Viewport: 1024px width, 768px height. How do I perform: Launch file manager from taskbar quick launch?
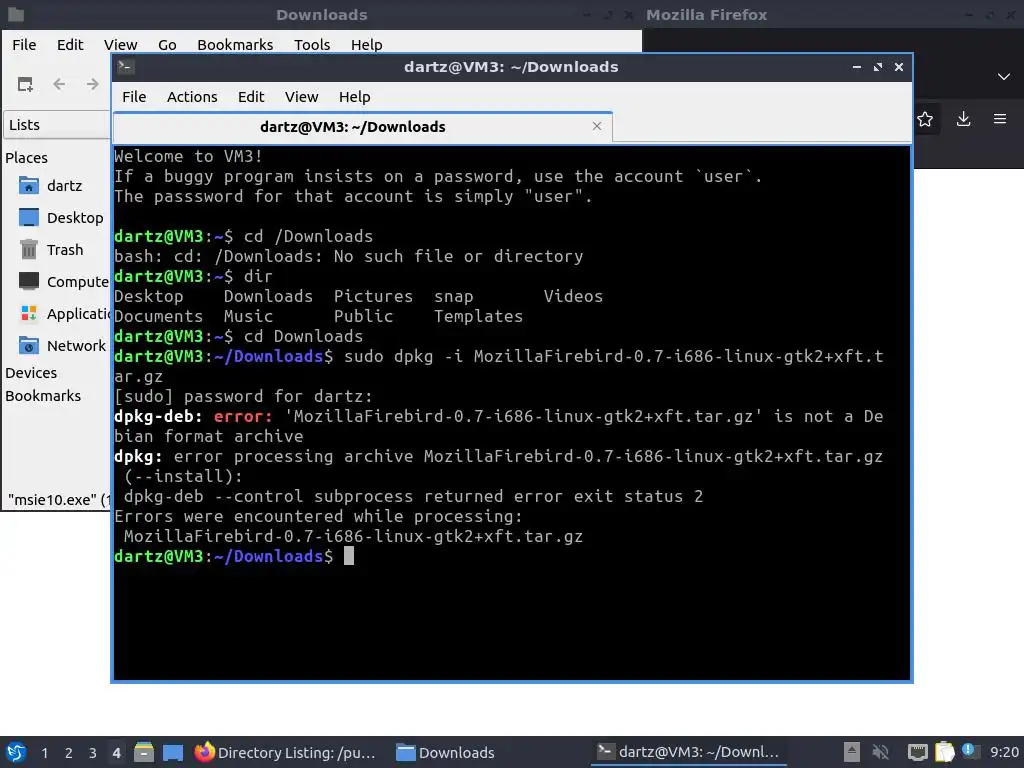point(144,752)
